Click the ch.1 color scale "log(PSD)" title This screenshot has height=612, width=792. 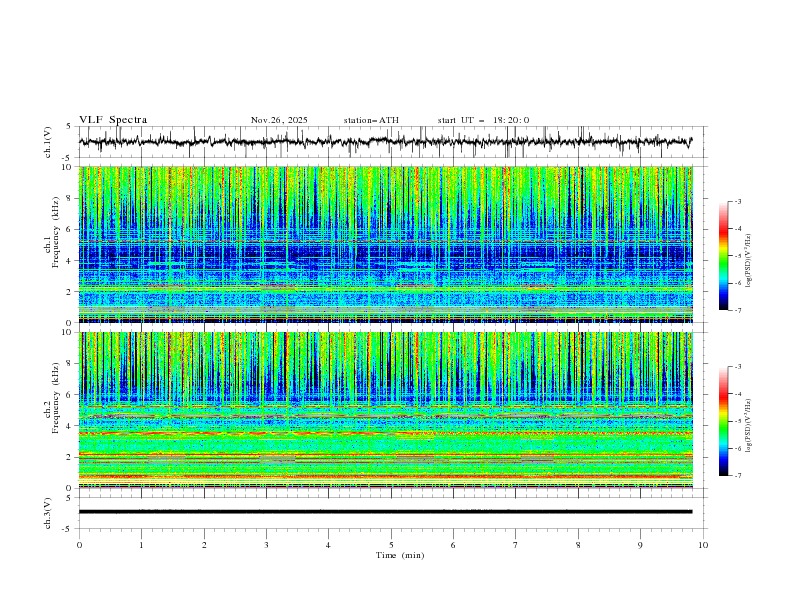(x=748, y=261)
